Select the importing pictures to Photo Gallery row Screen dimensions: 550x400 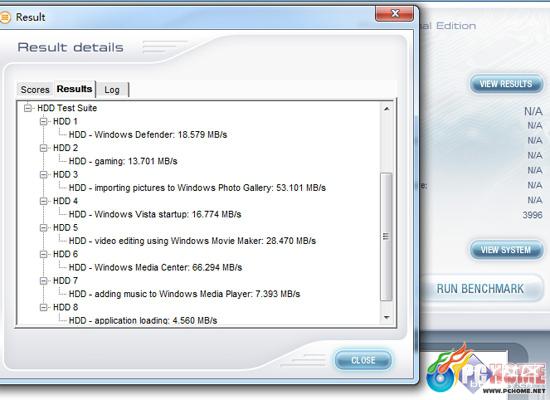coord(197,188)
